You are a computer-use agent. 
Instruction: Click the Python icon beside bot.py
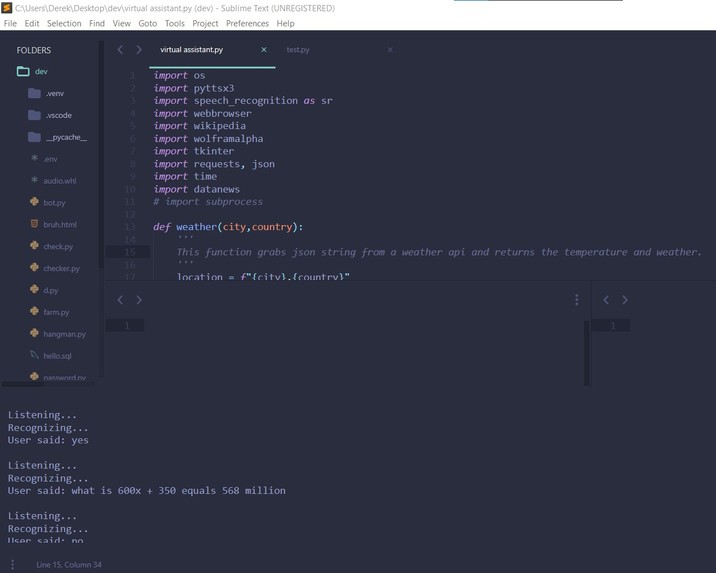coord(34,201)
